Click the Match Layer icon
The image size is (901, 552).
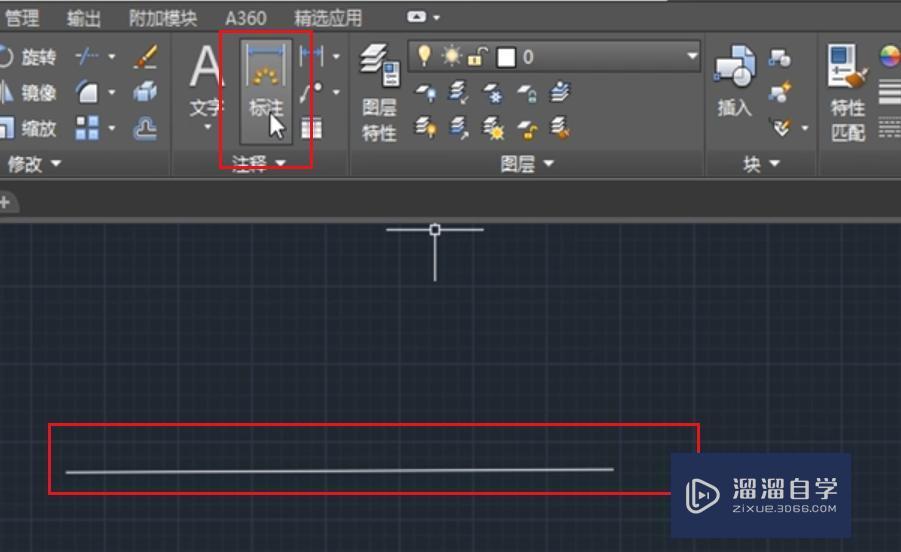click(x=560, y=128)
